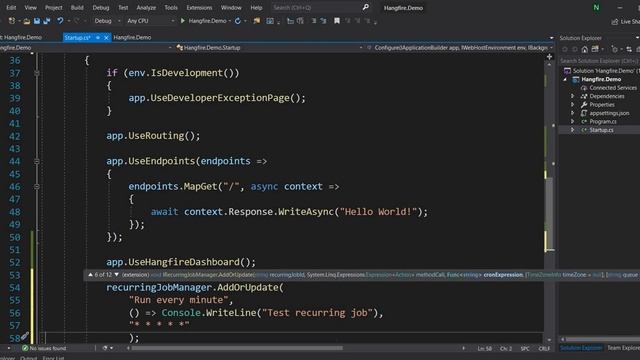
Task: Click the search magnifier icon in title bar
Action: click(x=366, y=7)
